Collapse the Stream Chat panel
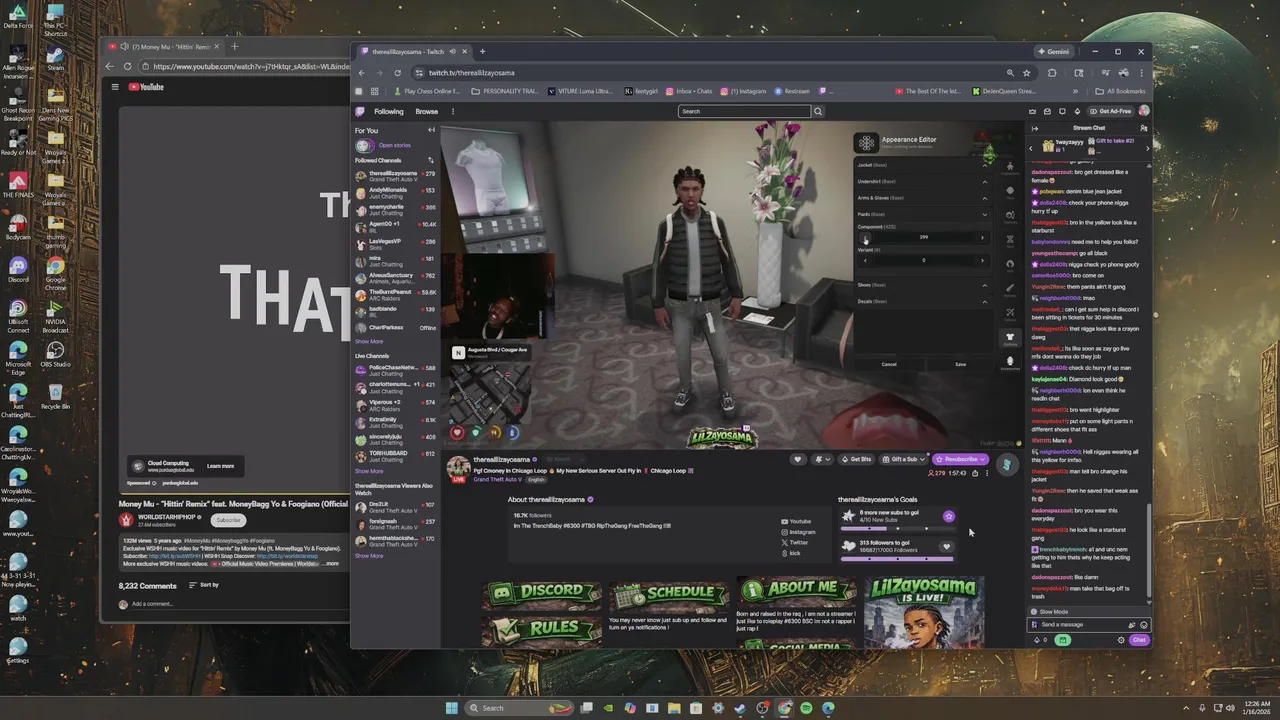1280x720 pixels. (1035, 128)
